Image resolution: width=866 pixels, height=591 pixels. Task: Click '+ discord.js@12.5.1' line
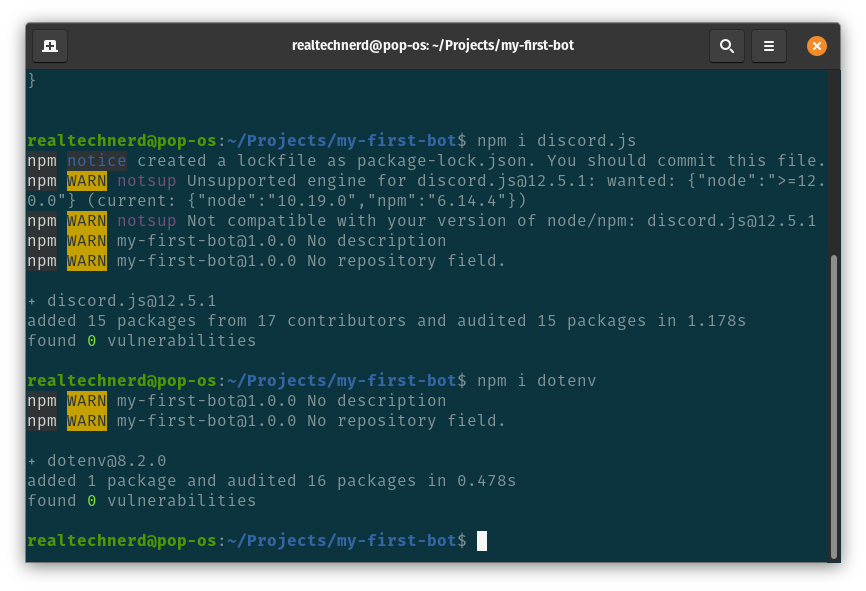coord(122,301)
